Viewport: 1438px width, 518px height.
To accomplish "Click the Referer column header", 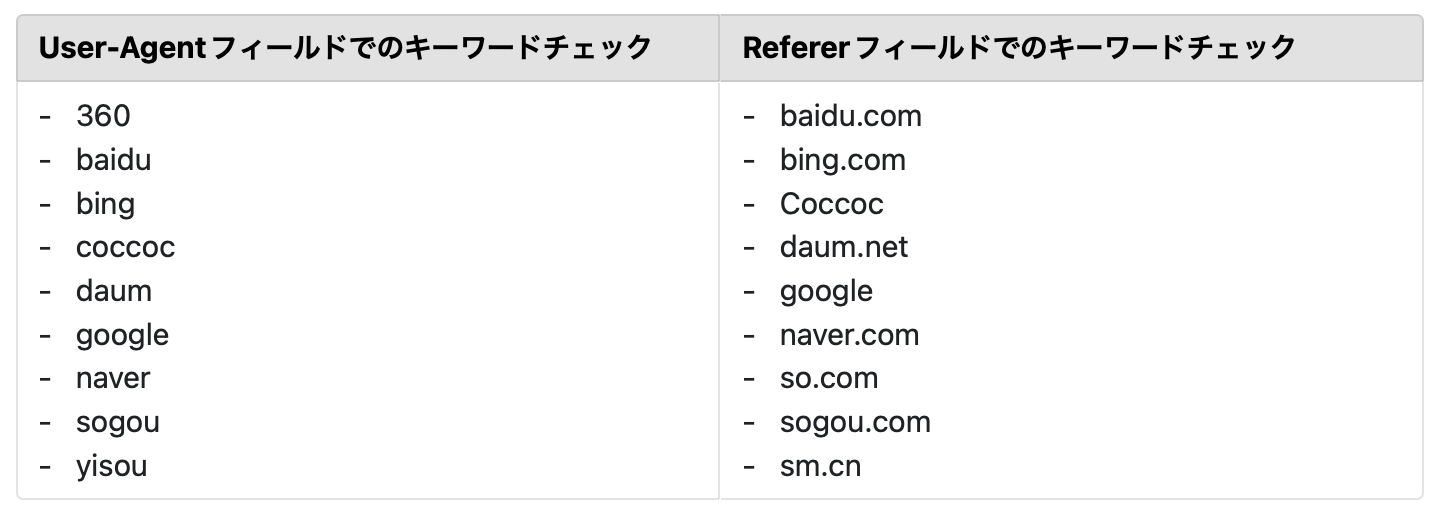I will pos(1018,48).
